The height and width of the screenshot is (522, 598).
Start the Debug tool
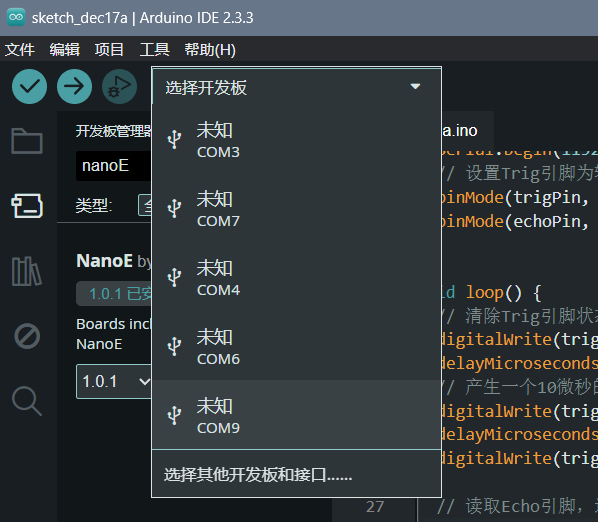tap(119, 87)
